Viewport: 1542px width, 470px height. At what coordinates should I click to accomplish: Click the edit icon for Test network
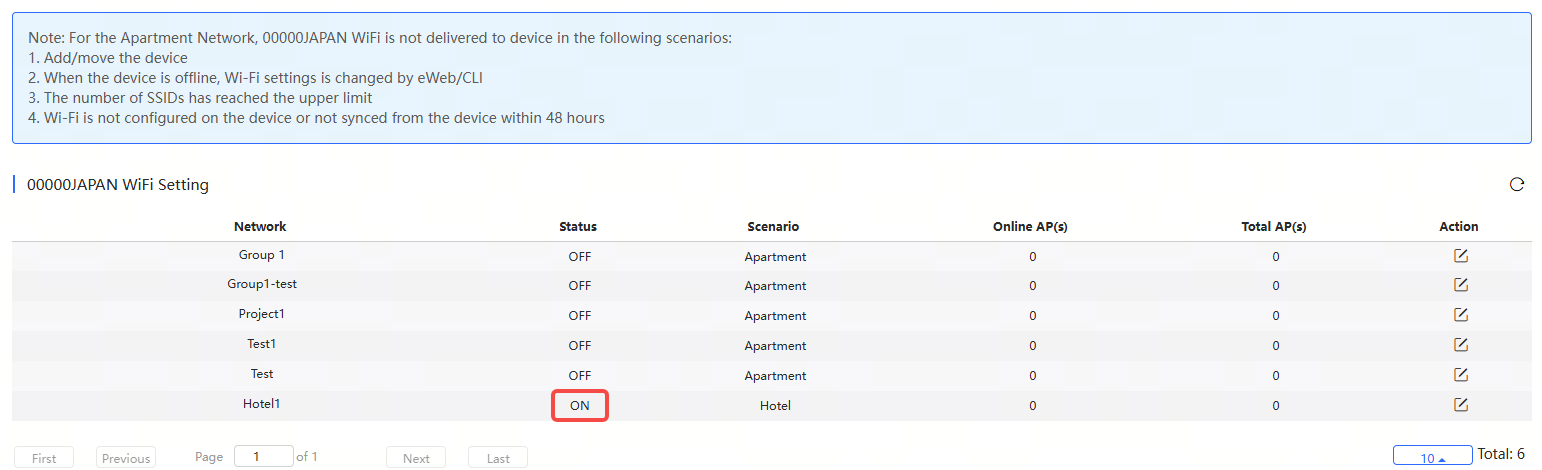(1460, 375)
